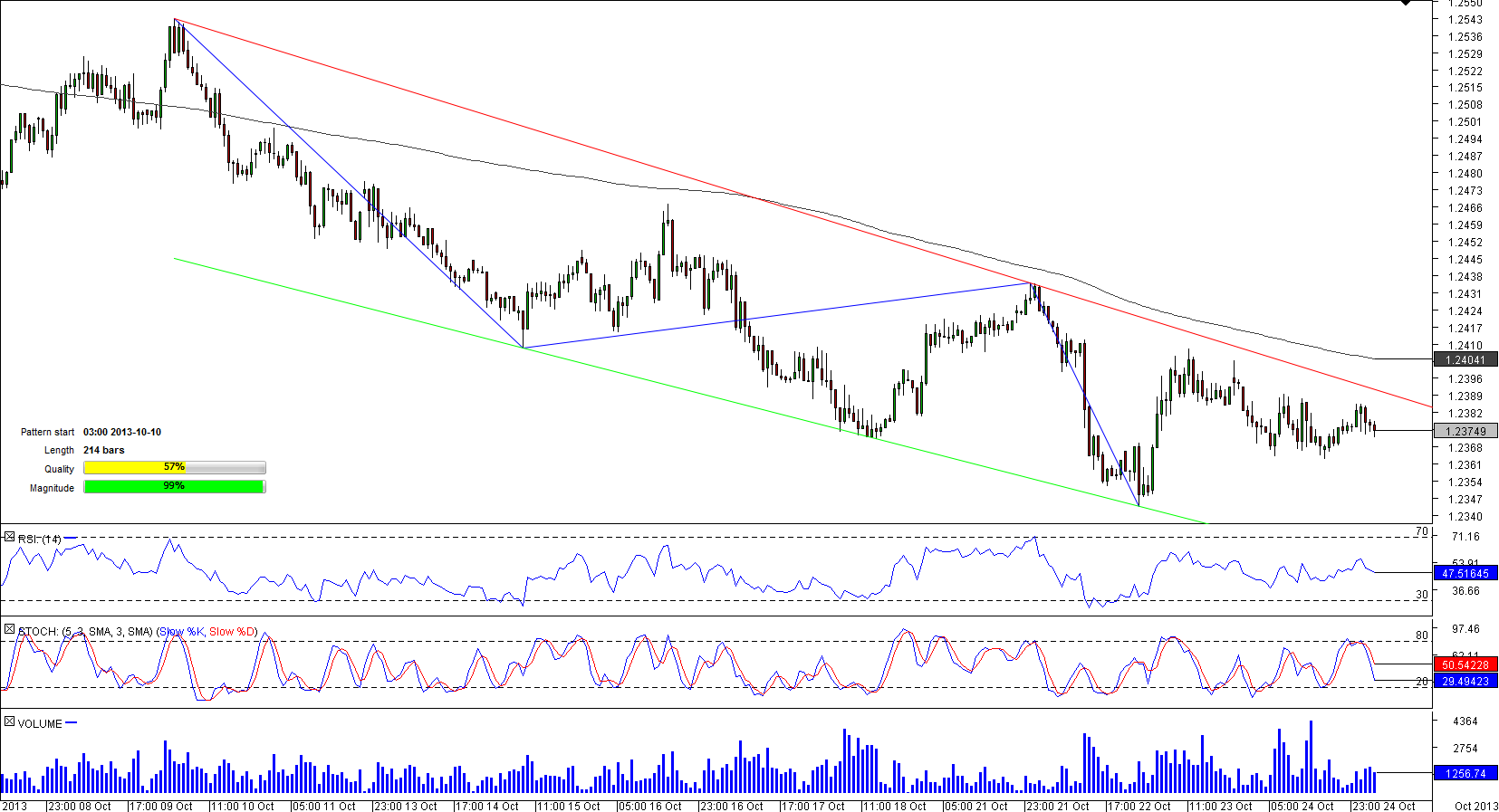The image size is (1499, 812).
Task: Click the Slow %K legend text
Action: [x=182, y=632]
